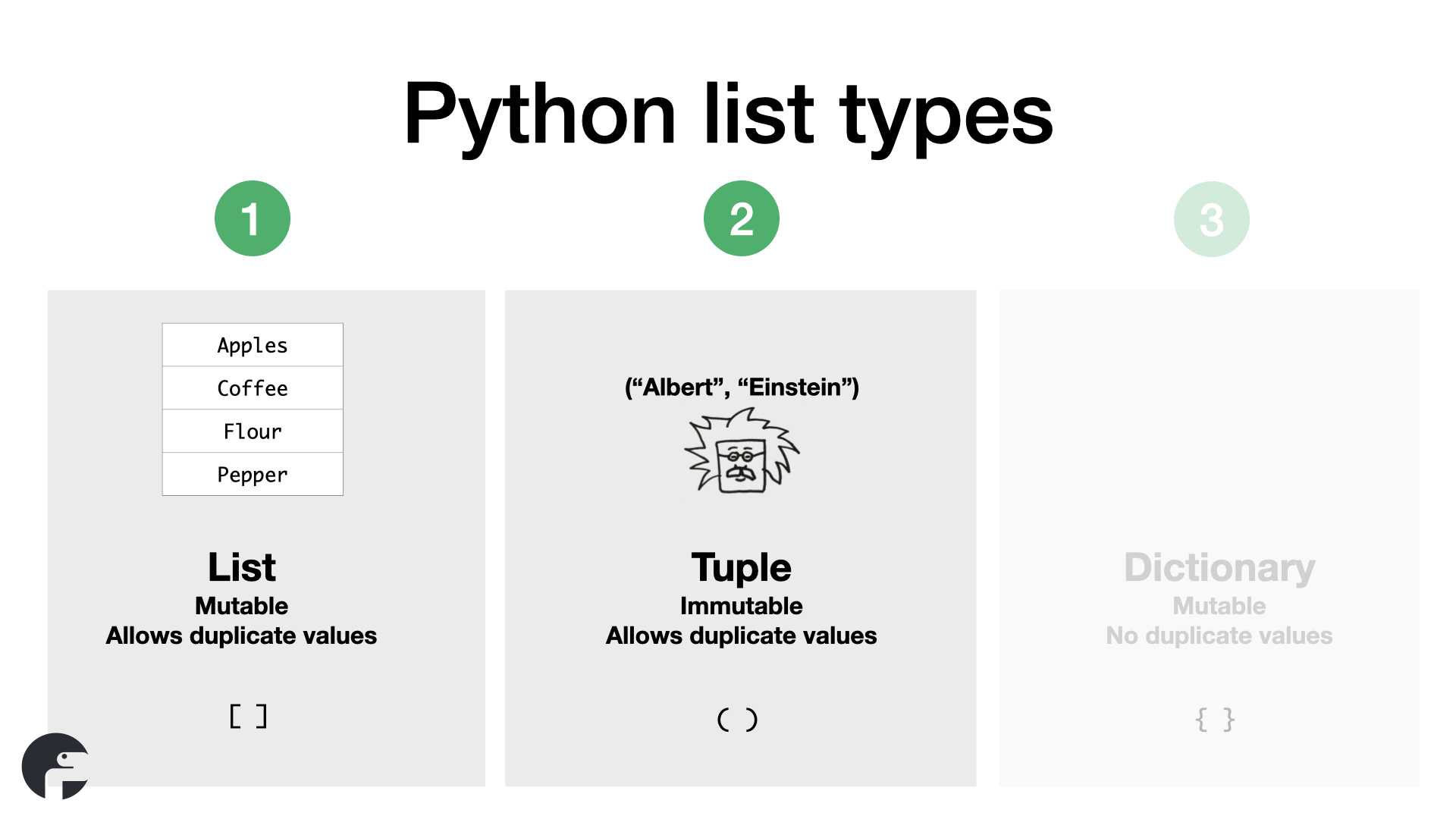Click the faded Dictionary heading
This screenshot has width=1456, height=819.
(1219, 567)
